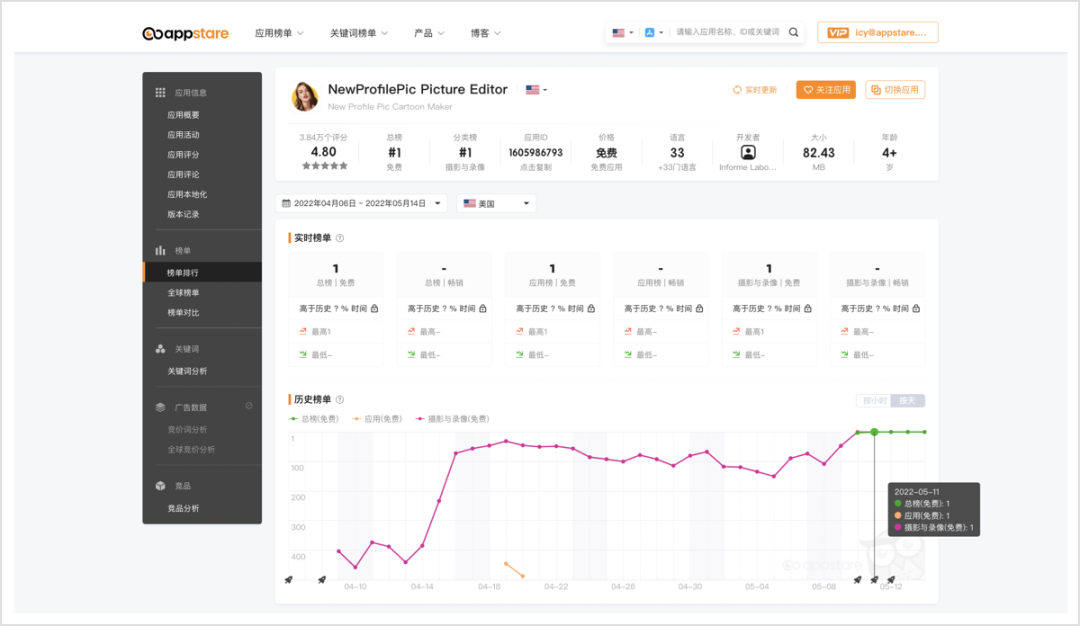Screen dimensions: 1080x626
Task: Click lock icon in 总榜免费 card
Action: click(374, 309)
